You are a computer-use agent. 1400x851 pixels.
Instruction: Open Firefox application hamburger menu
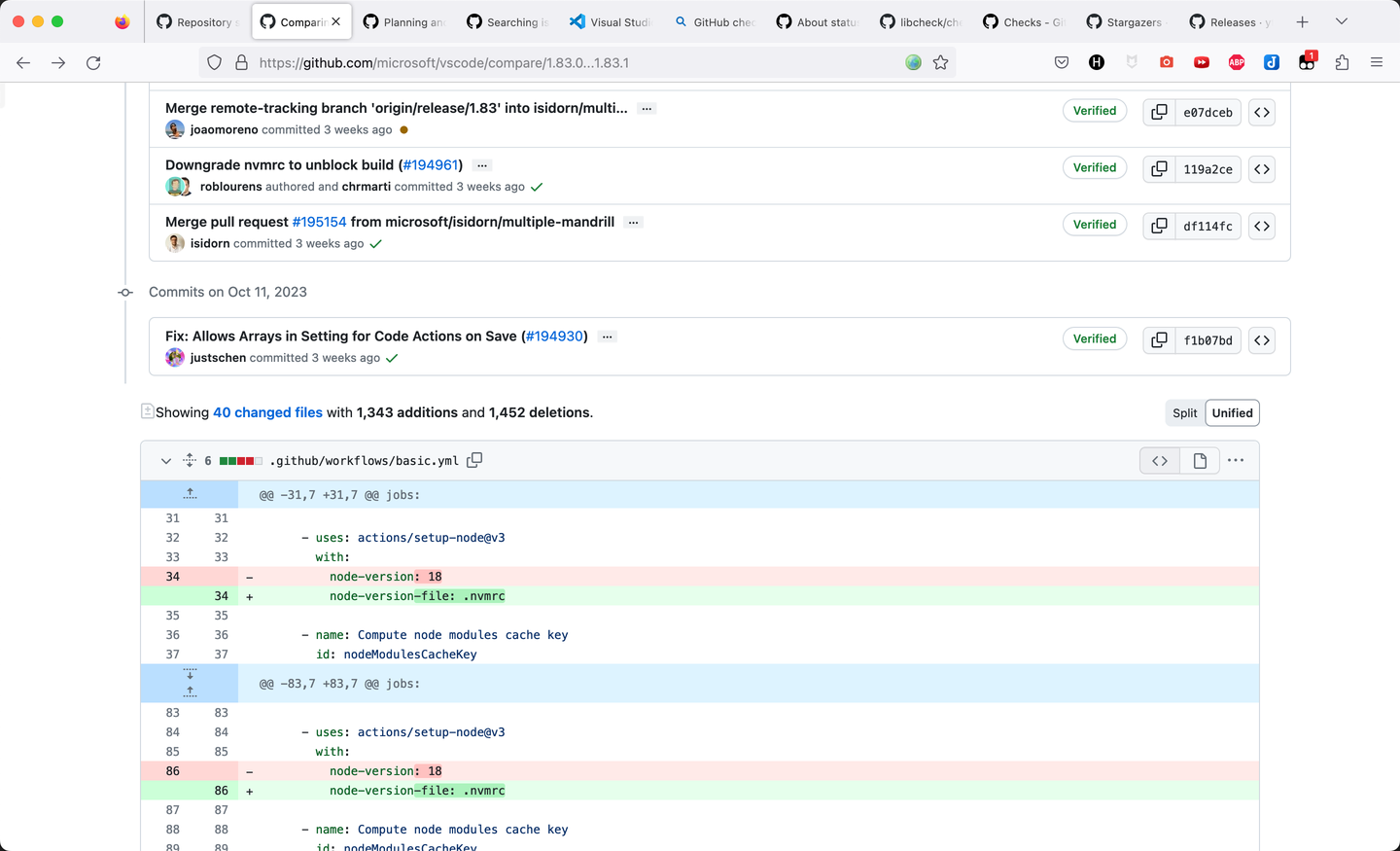1377,62
